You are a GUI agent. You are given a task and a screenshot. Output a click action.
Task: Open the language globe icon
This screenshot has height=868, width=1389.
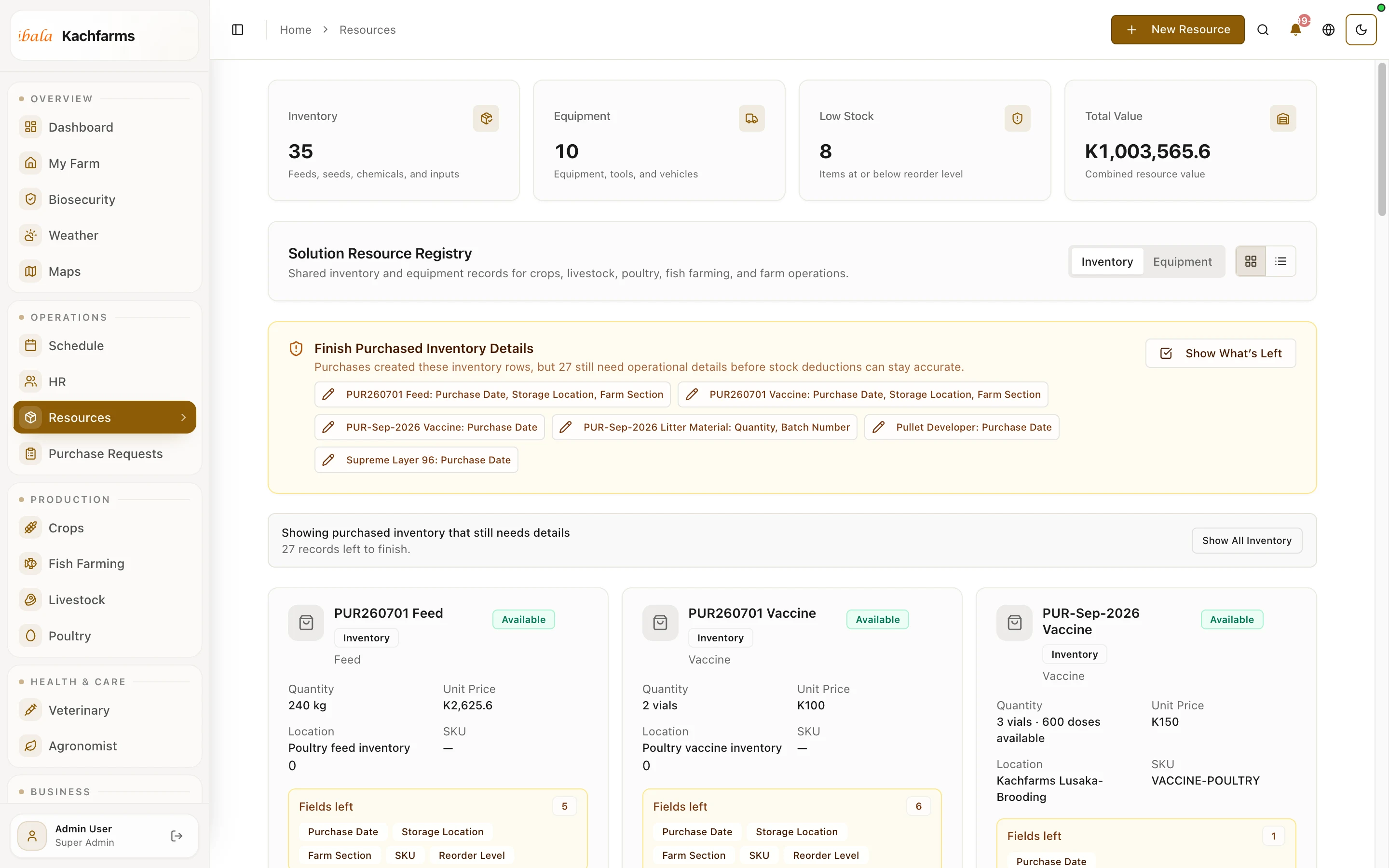coord(1328,29)
